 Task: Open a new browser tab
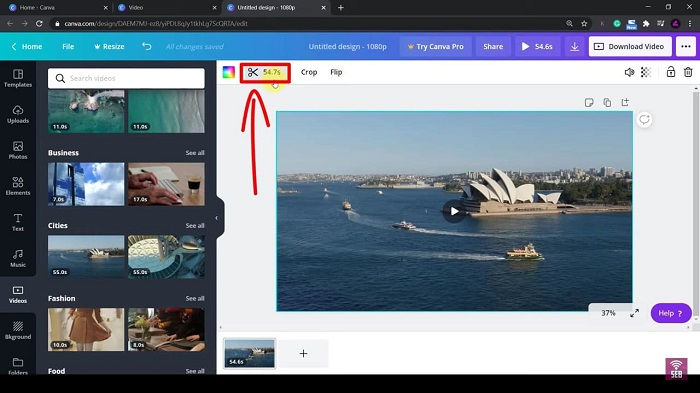(x=341, y=8)
